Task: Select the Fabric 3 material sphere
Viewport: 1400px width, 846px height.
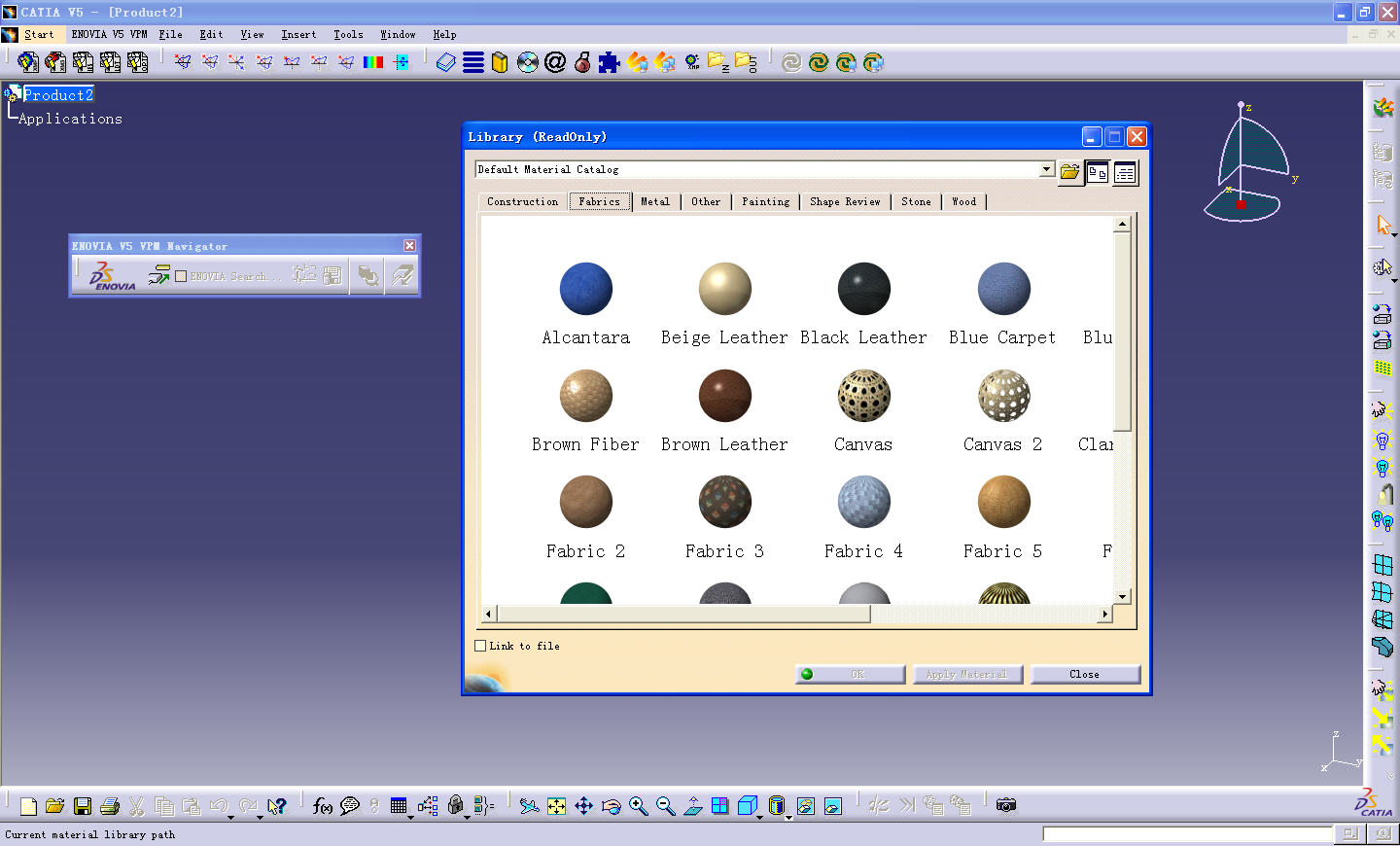Action: coord(725,502)
